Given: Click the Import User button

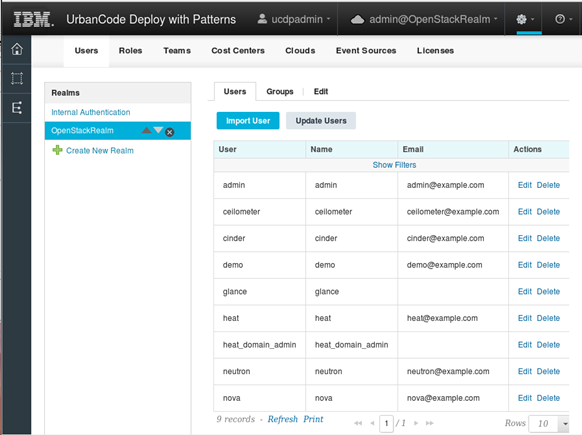Looking at the screenshot, I should click(248, 121).
